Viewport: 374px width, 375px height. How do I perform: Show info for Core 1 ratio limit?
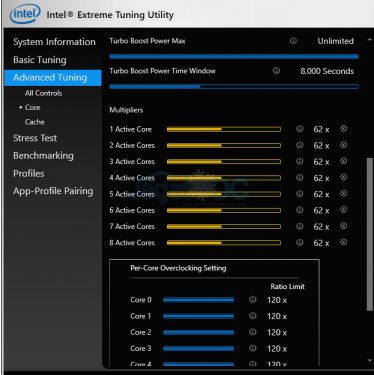pos(253,316)
